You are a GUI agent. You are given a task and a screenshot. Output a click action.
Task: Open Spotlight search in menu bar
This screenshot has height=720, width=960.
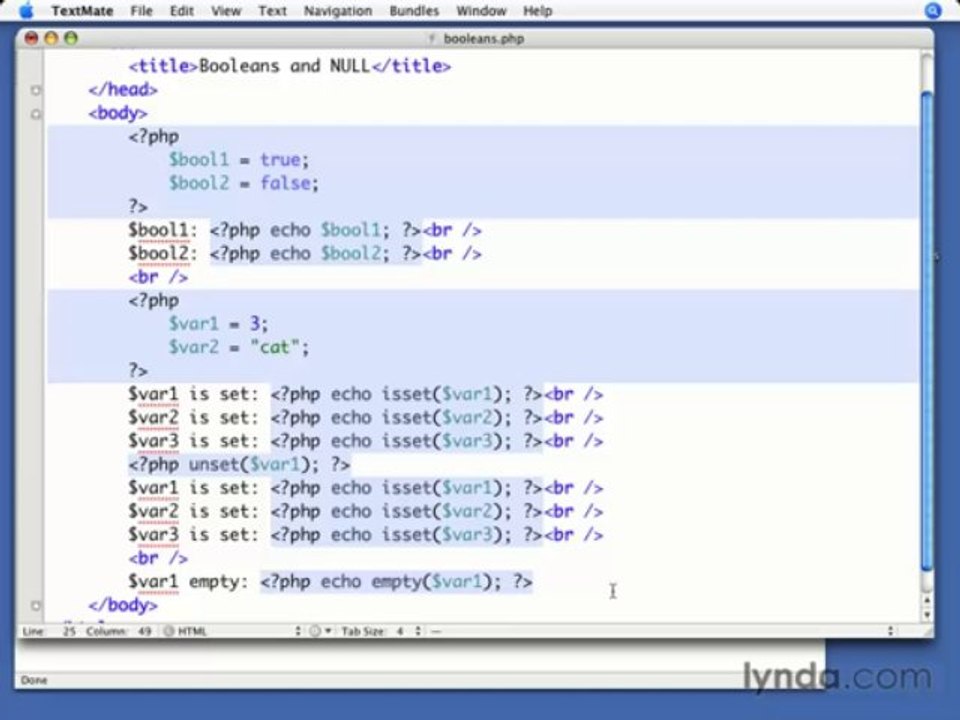932,10
